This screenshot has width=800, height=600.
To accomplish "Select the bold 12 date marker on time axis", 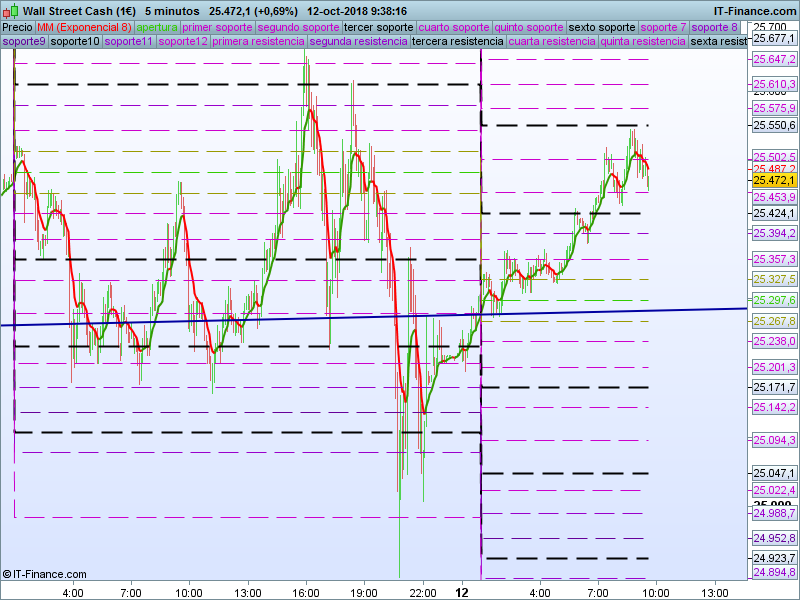I will 462,593.
